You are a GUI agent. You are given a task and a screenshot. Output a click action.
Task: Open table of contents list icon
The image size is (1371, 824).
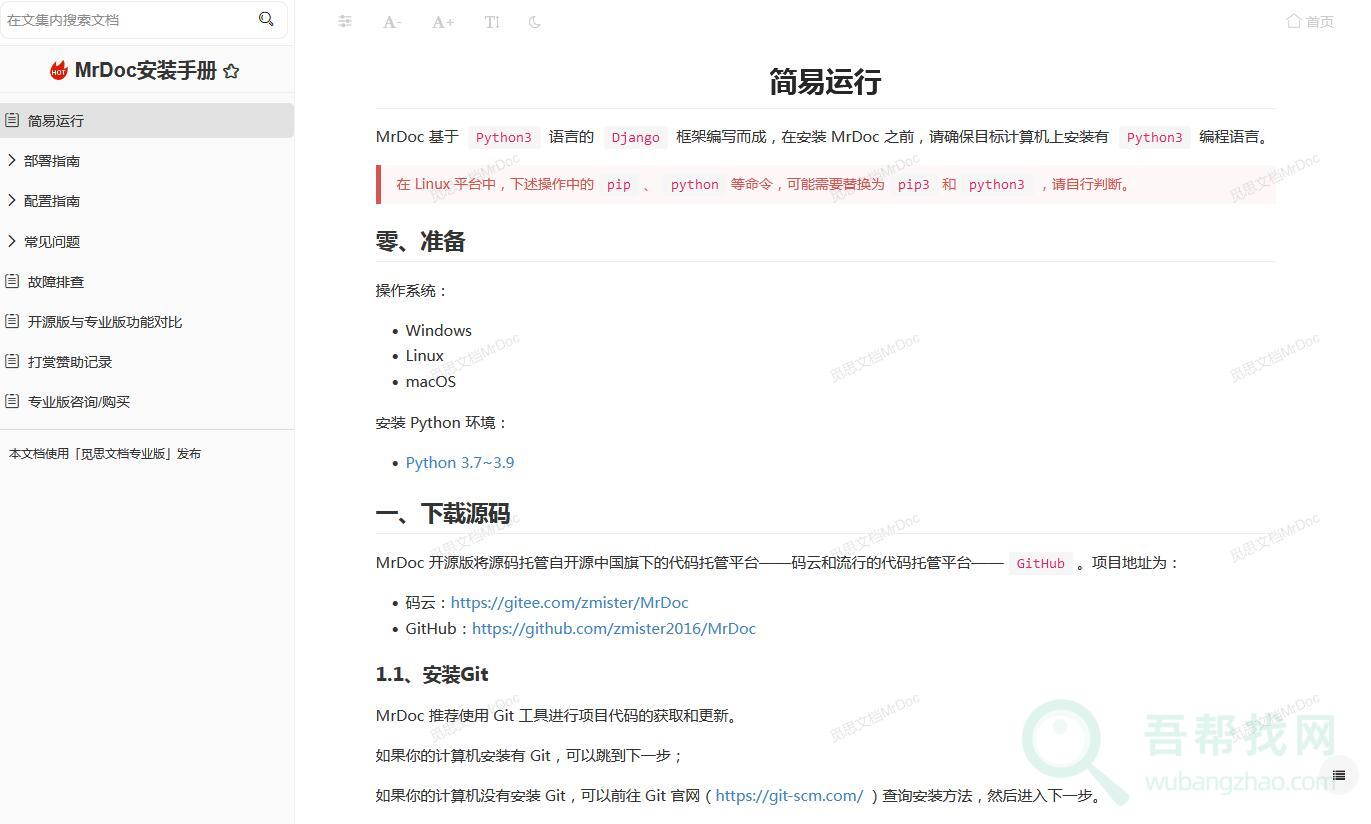[x=1338, y=775]
